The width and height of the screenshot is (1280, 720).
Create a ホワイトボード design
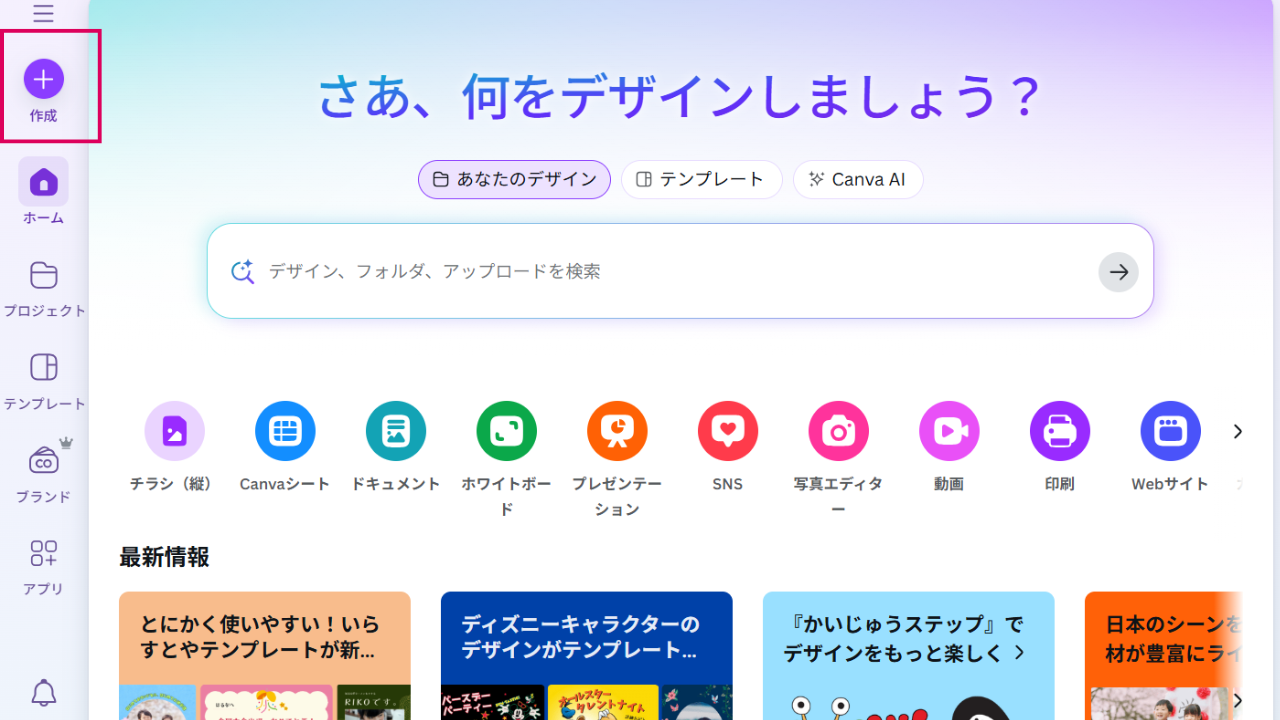coord(506,432)
